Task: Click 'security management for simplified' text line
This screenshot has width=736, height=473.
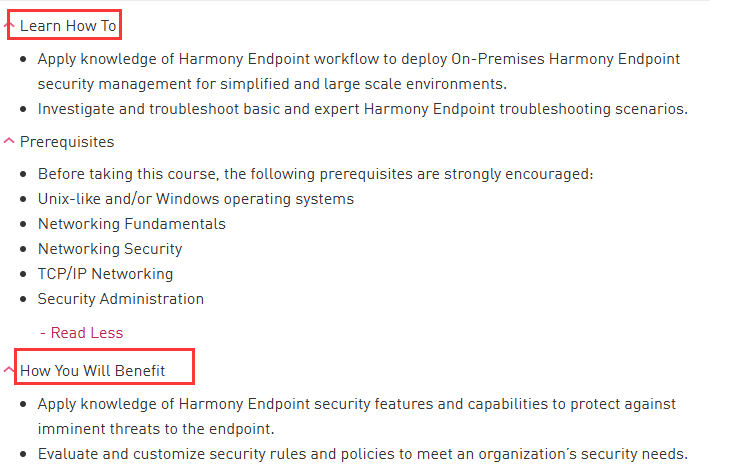Action: pos(272,84)
